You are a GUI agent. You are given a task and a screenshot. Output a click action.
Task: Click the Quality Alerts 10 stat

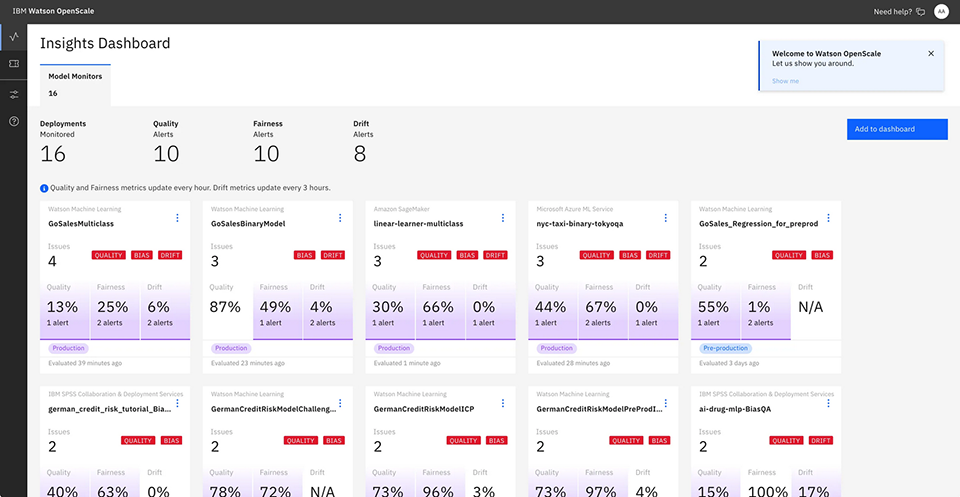(x=166, y=142)
